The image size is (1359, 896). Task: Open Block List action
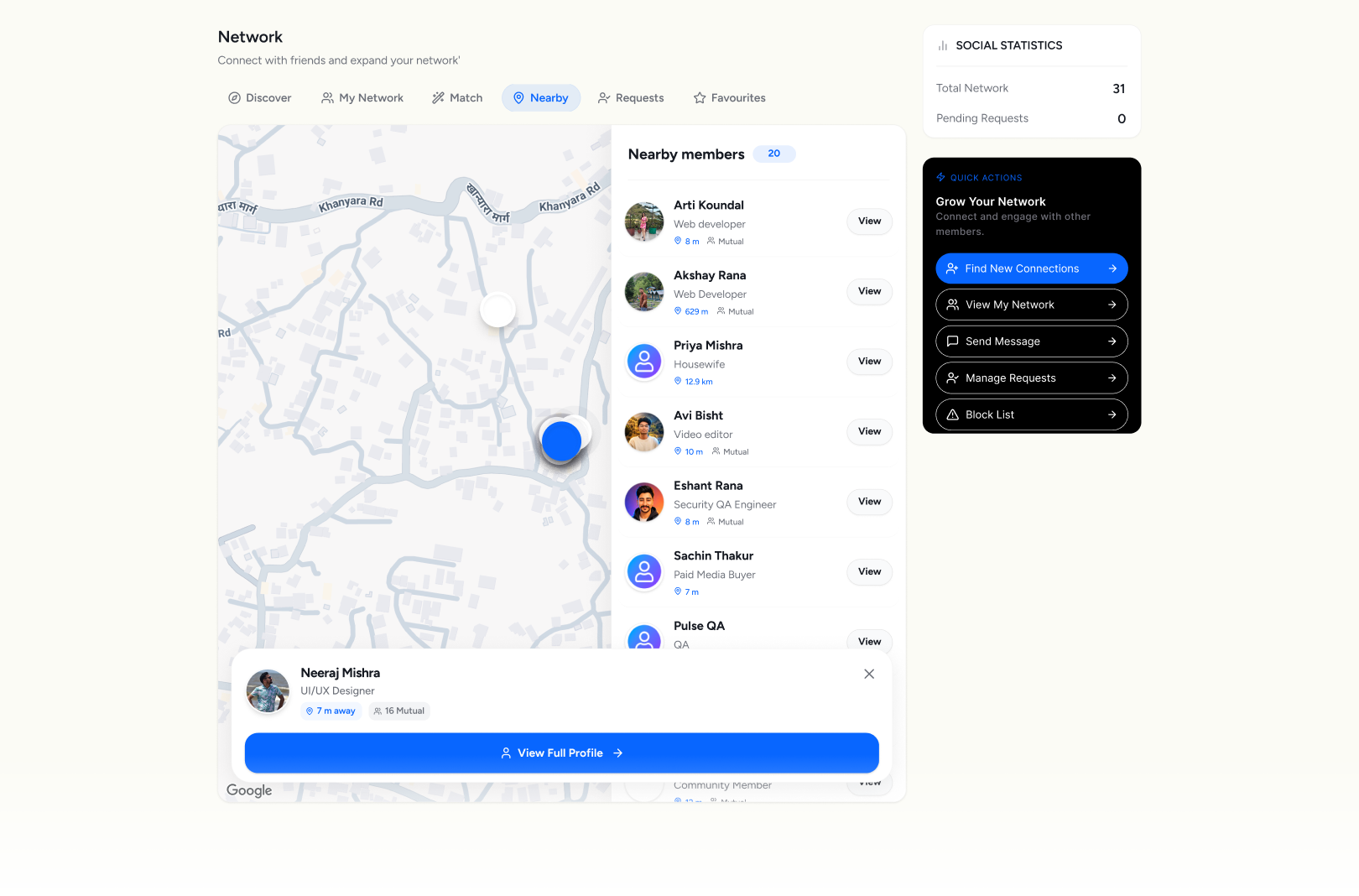(1032, 414)
